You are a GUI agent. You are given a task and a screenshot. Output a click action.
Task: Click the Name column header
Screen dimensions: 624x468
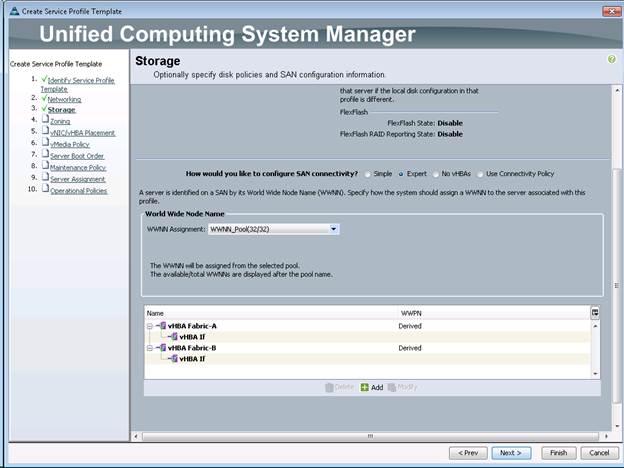271,313
